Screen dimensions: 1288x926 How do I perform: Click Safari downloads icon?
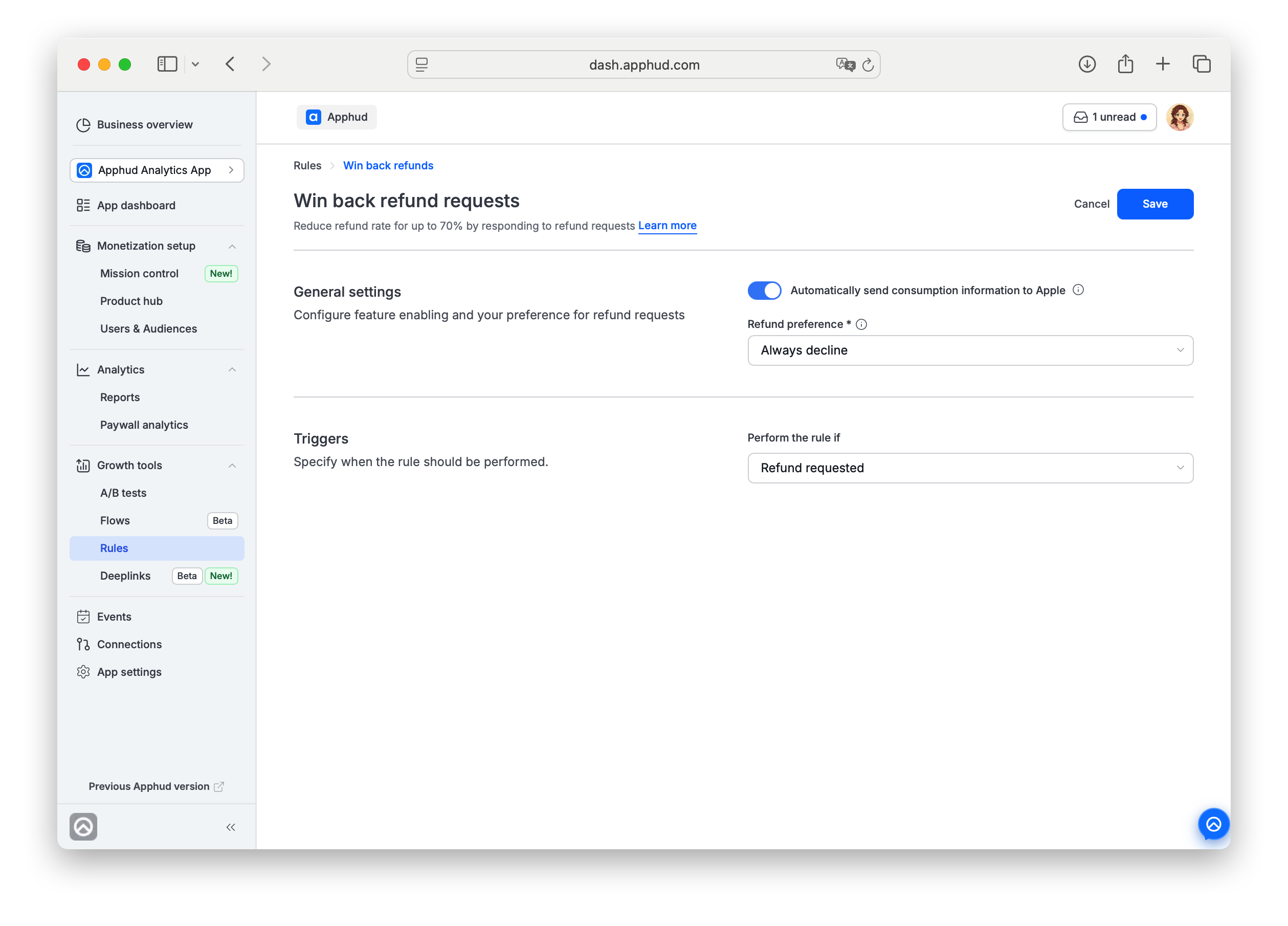pyautogui.click(x=1087, y=64)
